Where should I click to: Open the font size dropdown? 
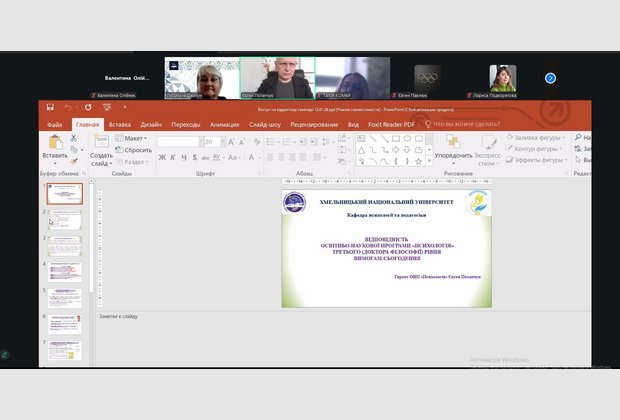[x=220, y=142]
